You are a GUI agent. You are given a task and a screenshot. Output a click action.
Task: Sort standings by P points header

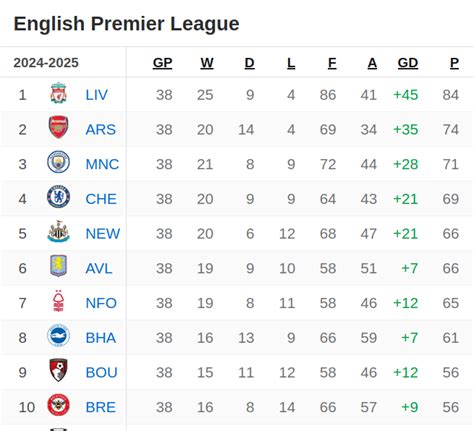coord(454,63)
